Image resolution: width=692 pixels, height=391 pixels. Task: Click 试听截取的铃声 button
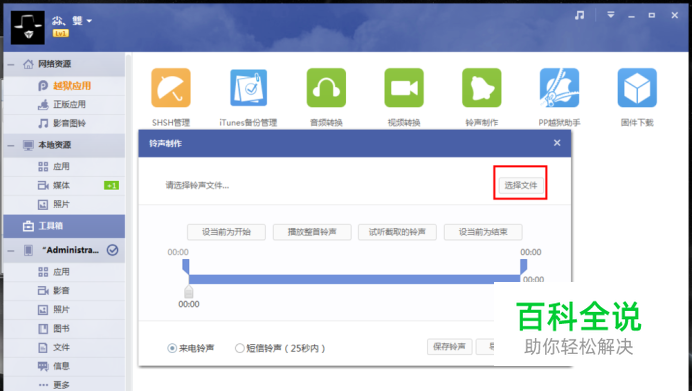point(397,232)
